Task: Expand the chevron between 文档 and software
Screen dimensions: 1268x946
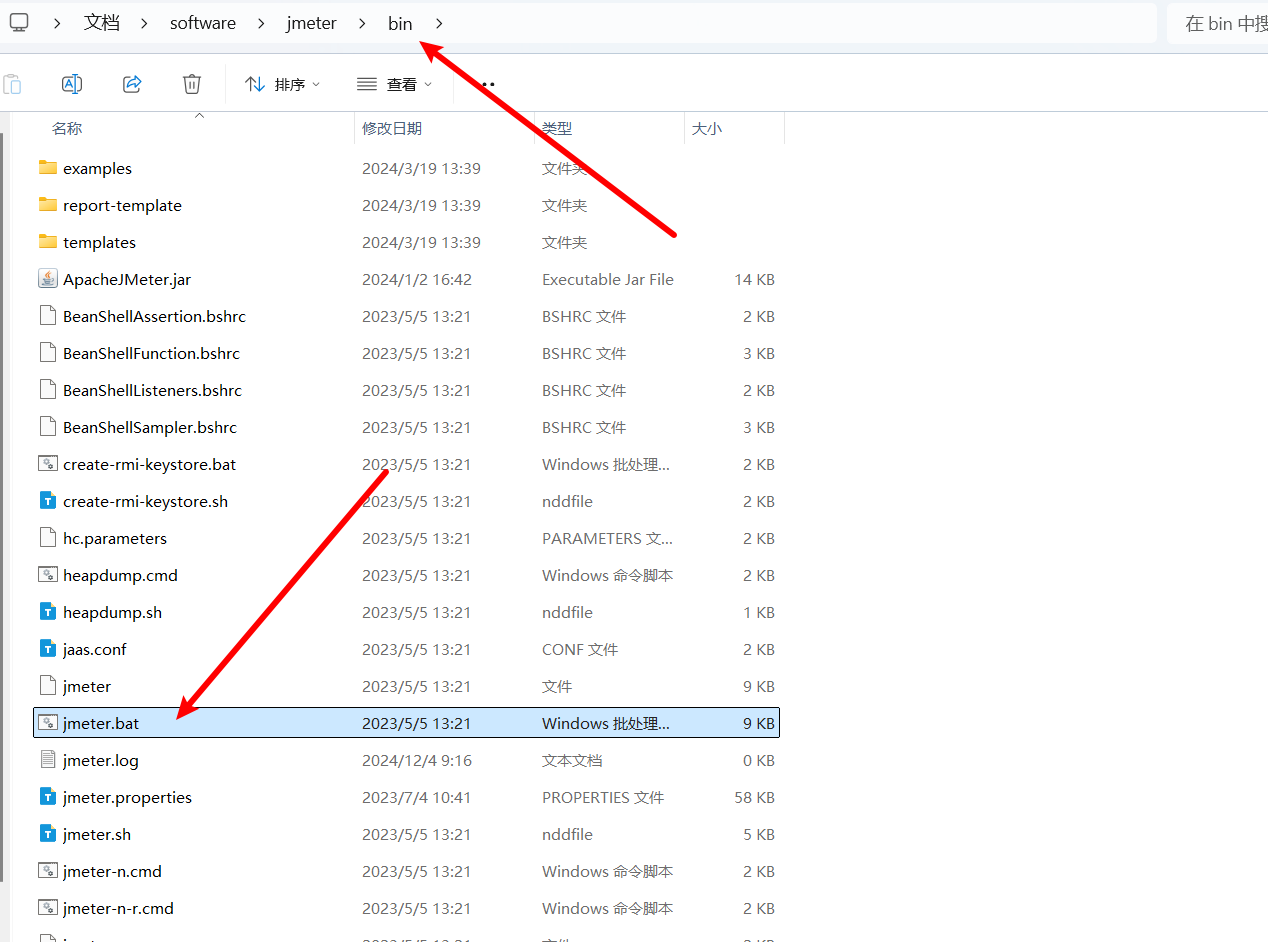Action: [145, 23]
